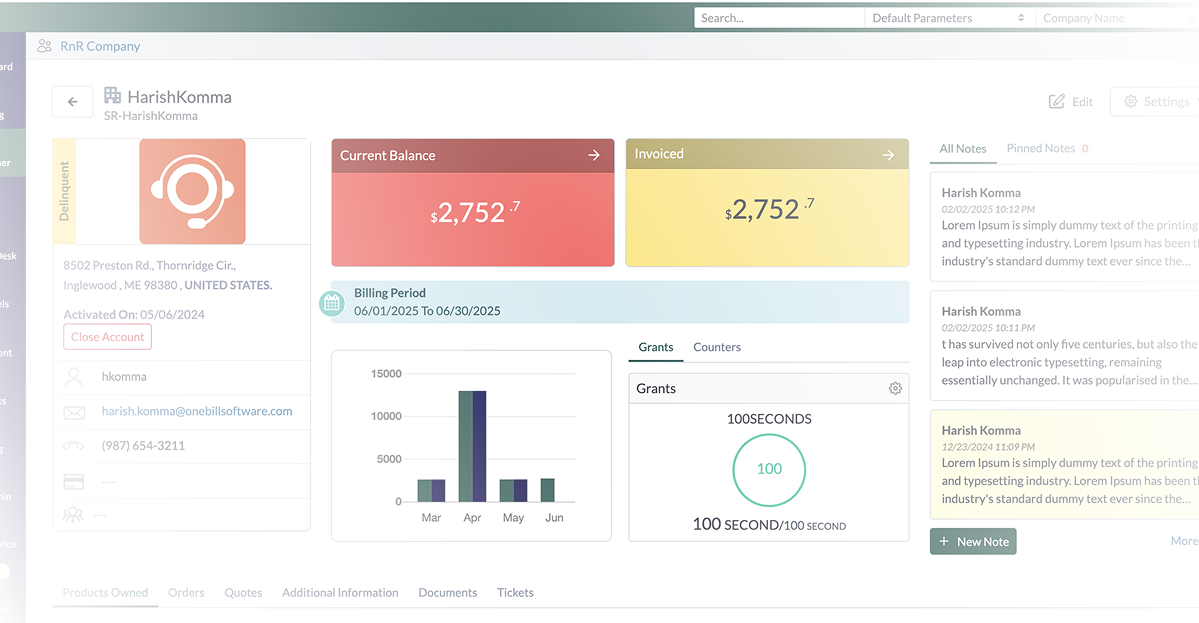Switch to the Counters tab
The height and width of the screenshot is (623, 1199).
point(717,347)
